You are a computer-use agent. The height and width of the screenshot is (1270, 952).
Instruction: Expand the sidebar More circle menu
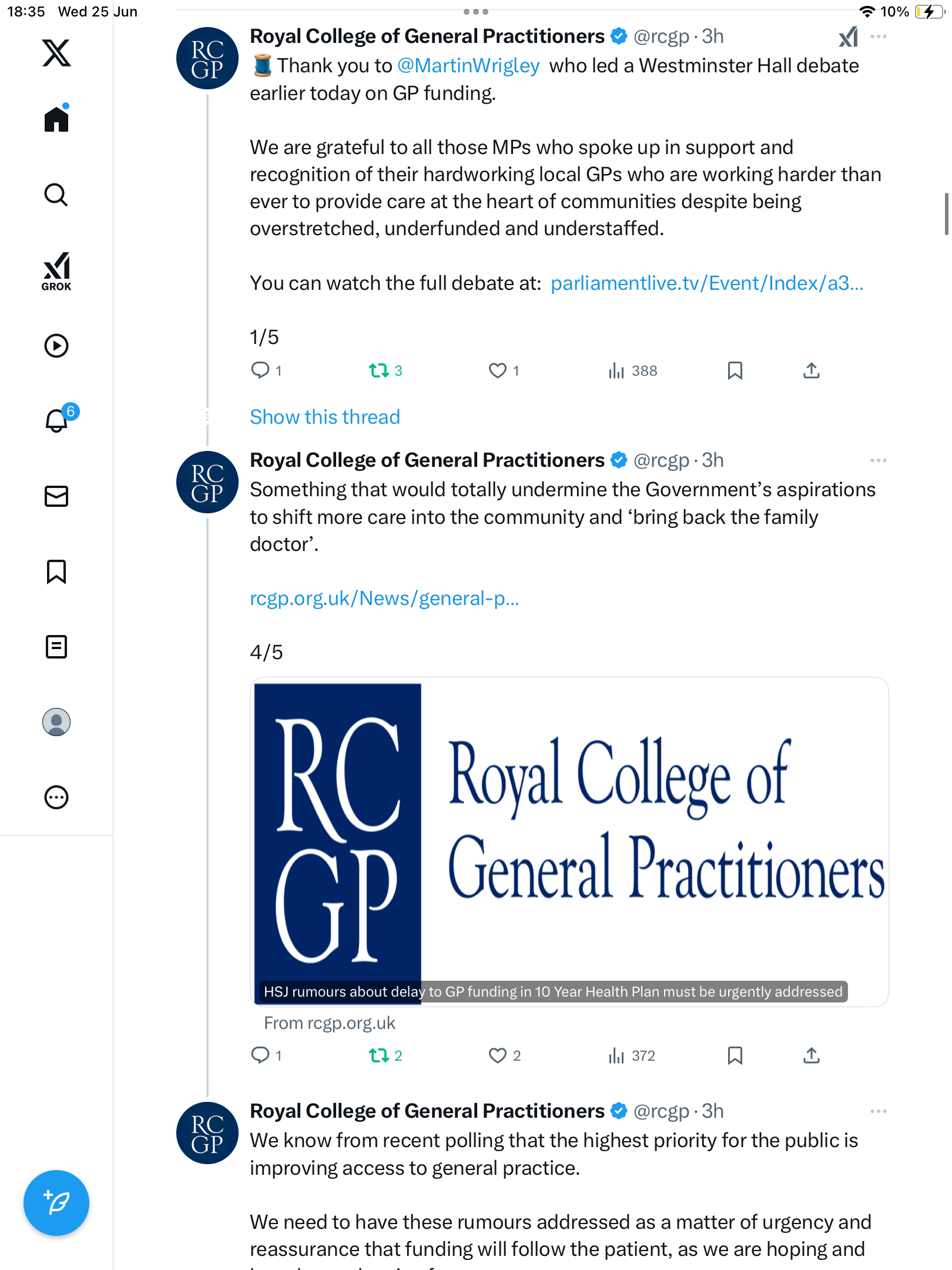pos(56,797)
